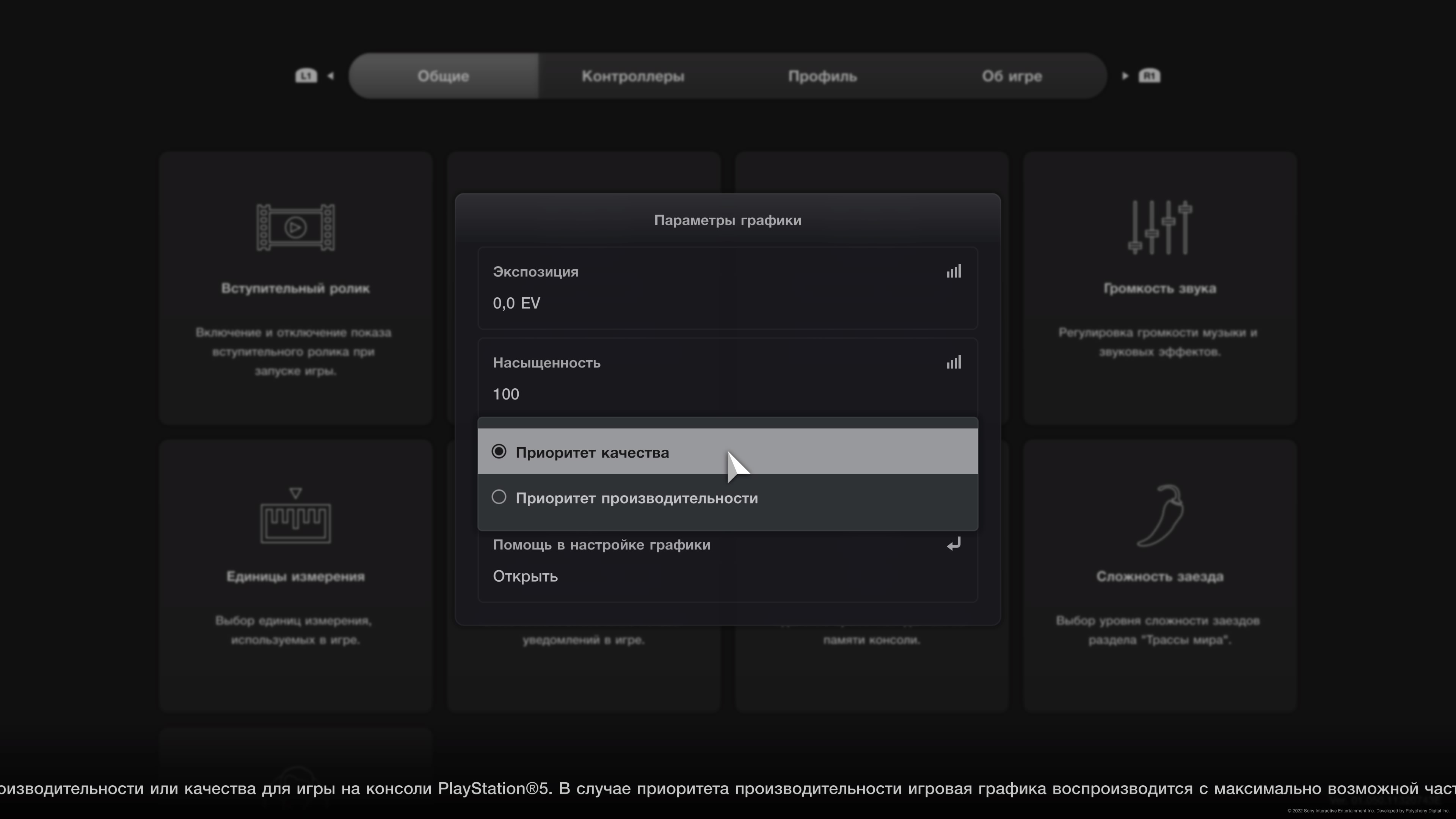
Task: Open the Насыщенность 100 setting
Action: click(728, 378)
